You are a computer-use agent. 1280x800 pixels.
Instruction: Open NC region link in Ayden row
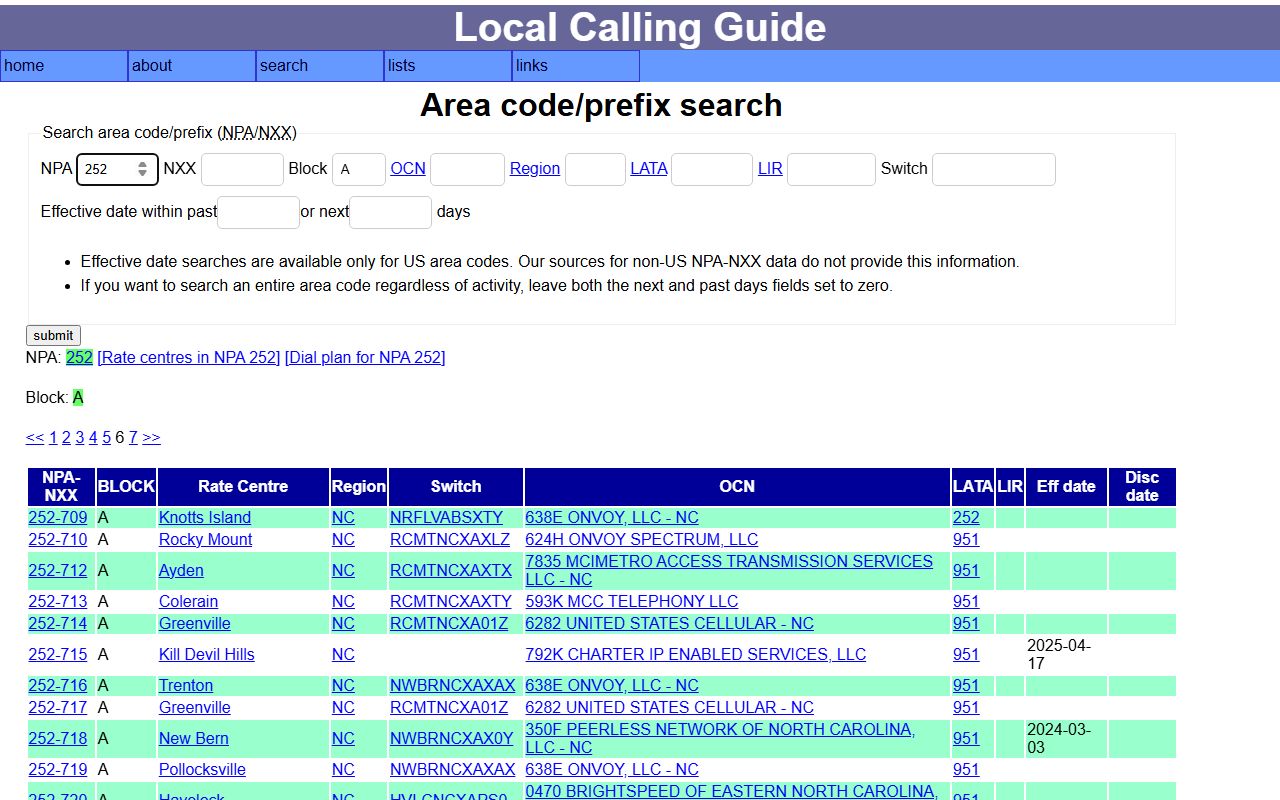point(343,571)
